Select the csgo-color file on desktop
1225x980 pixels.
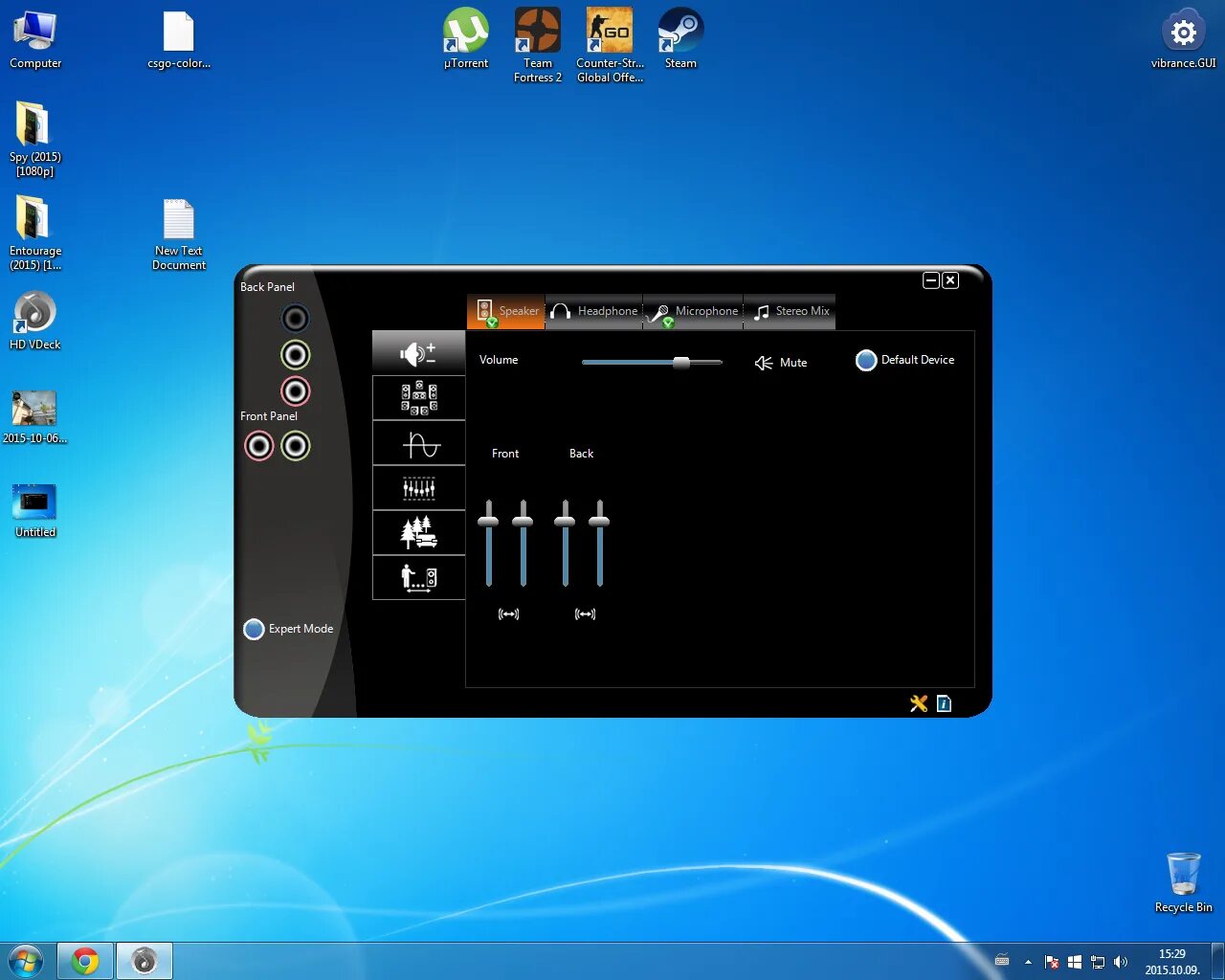pyautogui.click(x=179, y=39)
